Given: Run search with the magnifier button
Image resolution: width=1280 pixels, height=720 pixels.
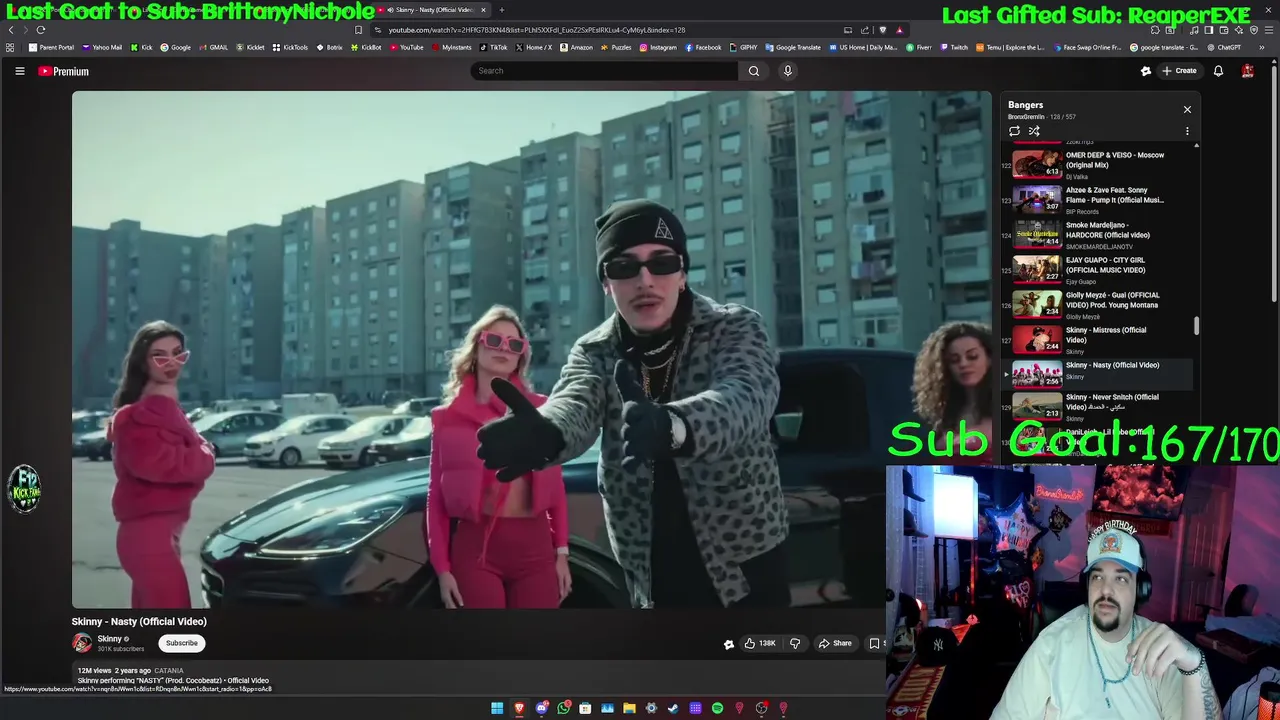Looking at the screenshot, I should coord(754,71).
